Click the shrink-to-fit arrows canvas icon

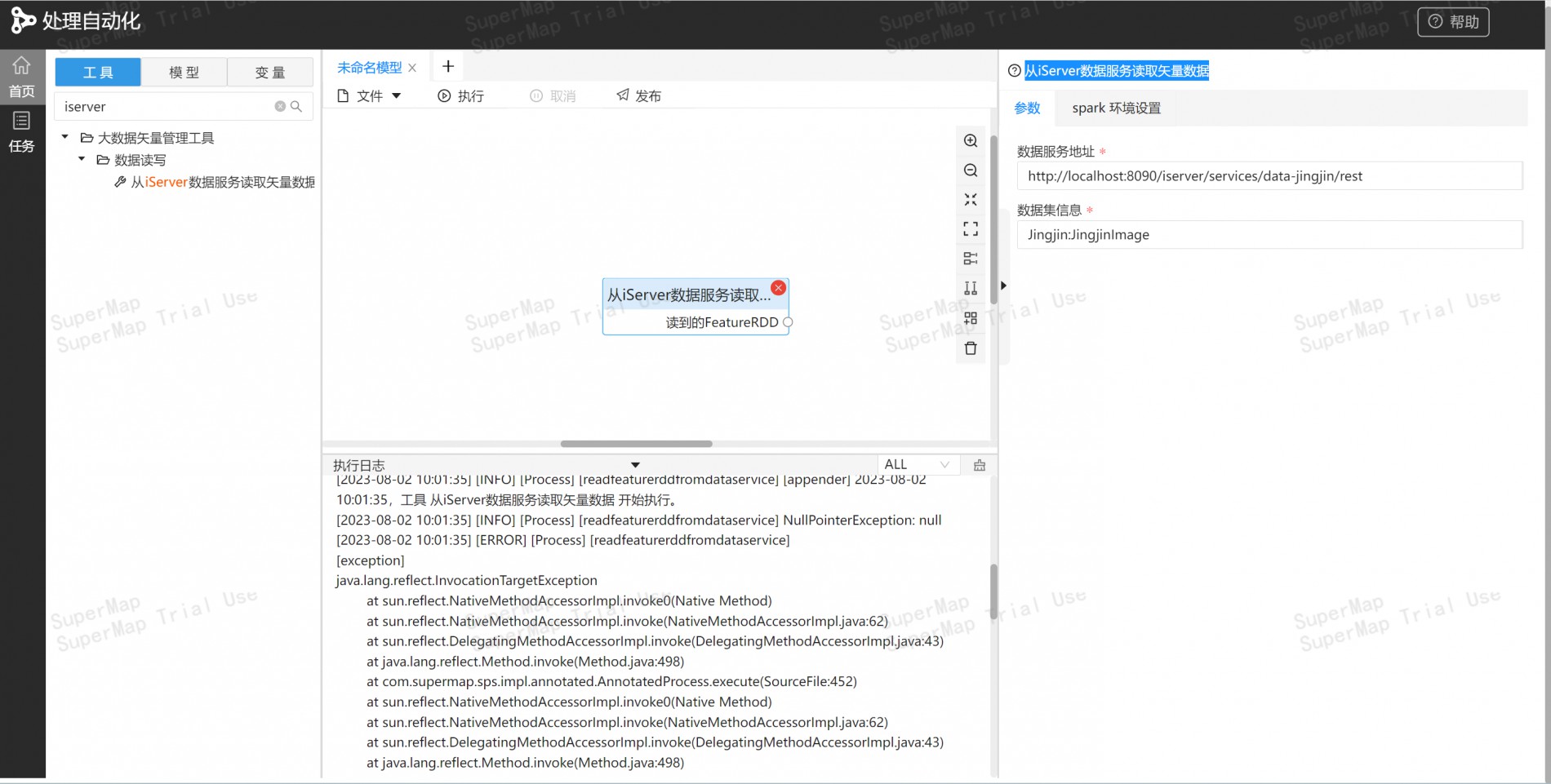(x=971, y=200)
